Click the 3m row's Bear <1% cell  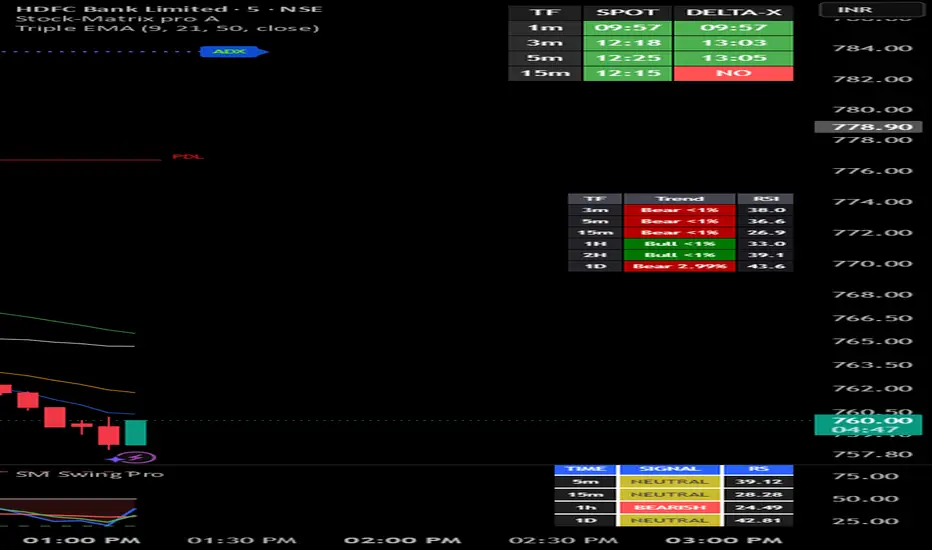click(679, 210)
